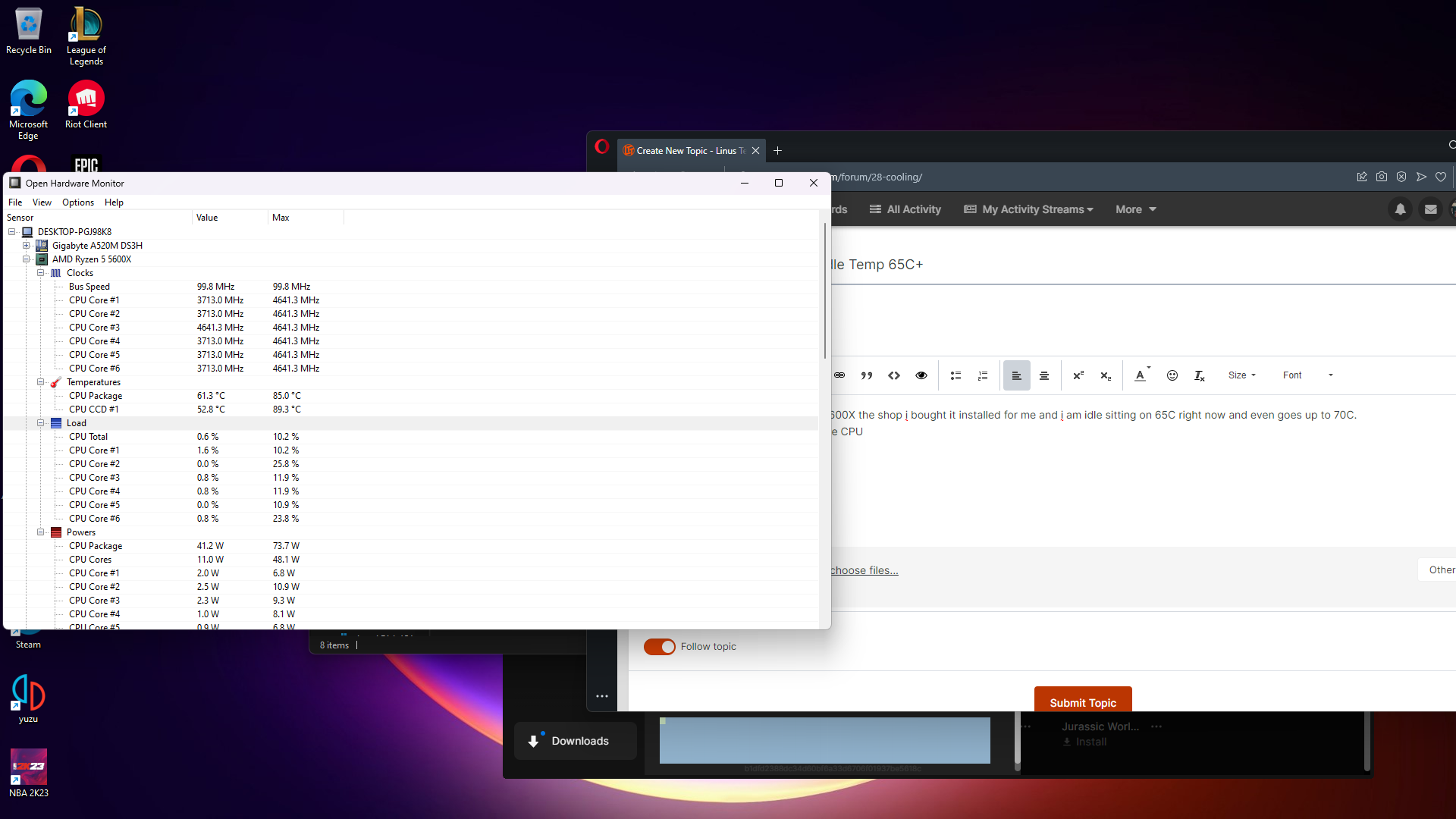Select the CPU Package temperature row

click(409, 396)
